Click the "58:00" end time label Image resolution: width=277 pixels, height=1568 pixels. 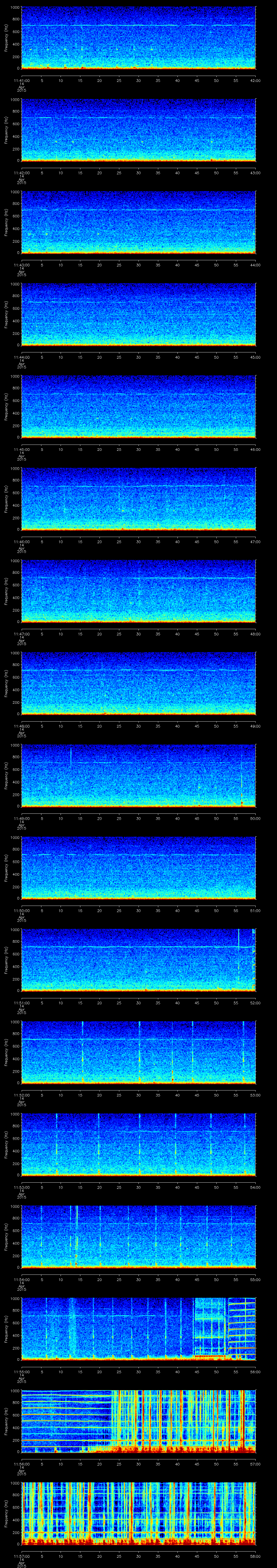256,1556
